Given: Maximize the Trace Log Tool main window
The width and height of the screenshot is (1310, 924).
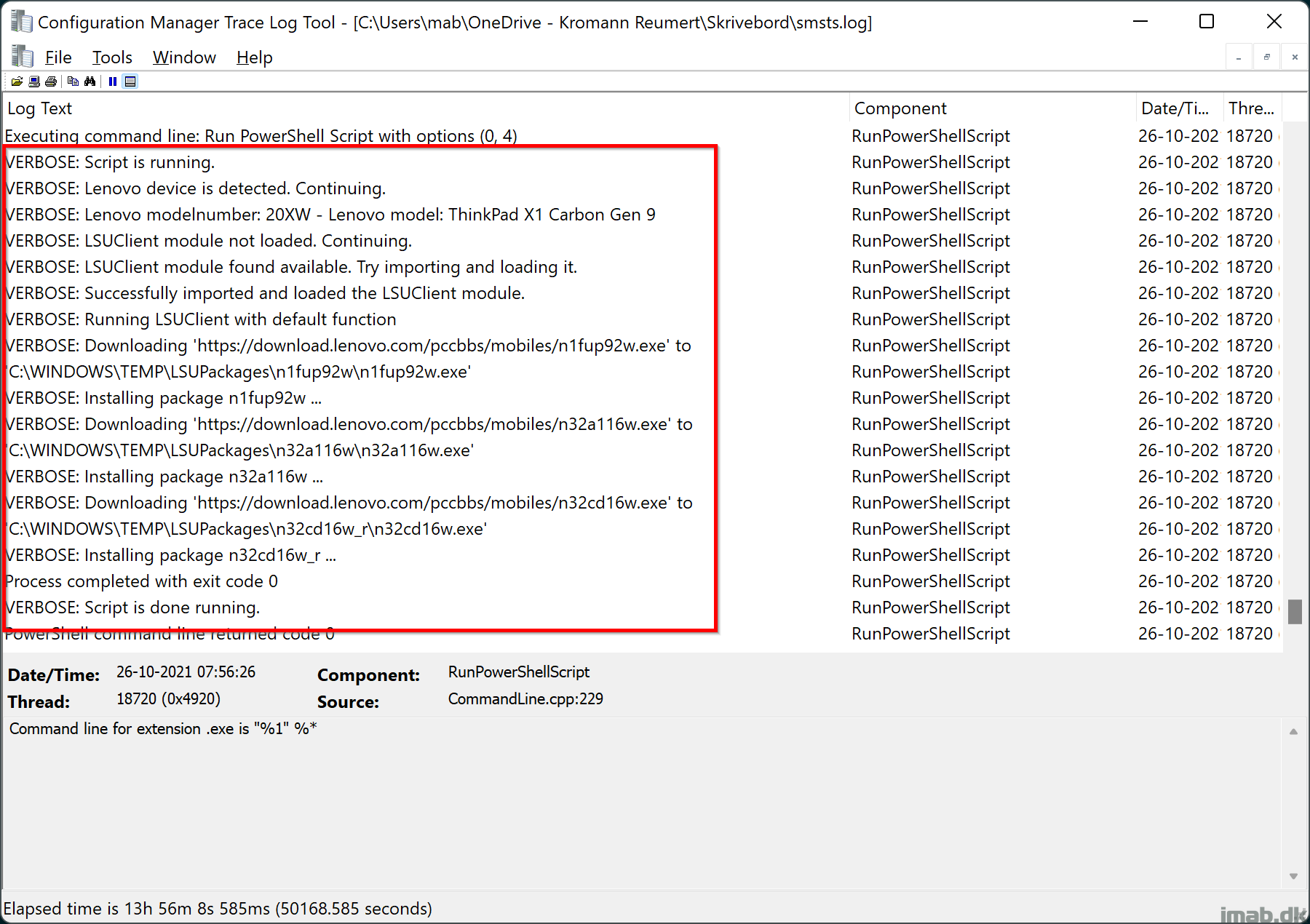Looking at the screenshot, I should coord(1207,22).
